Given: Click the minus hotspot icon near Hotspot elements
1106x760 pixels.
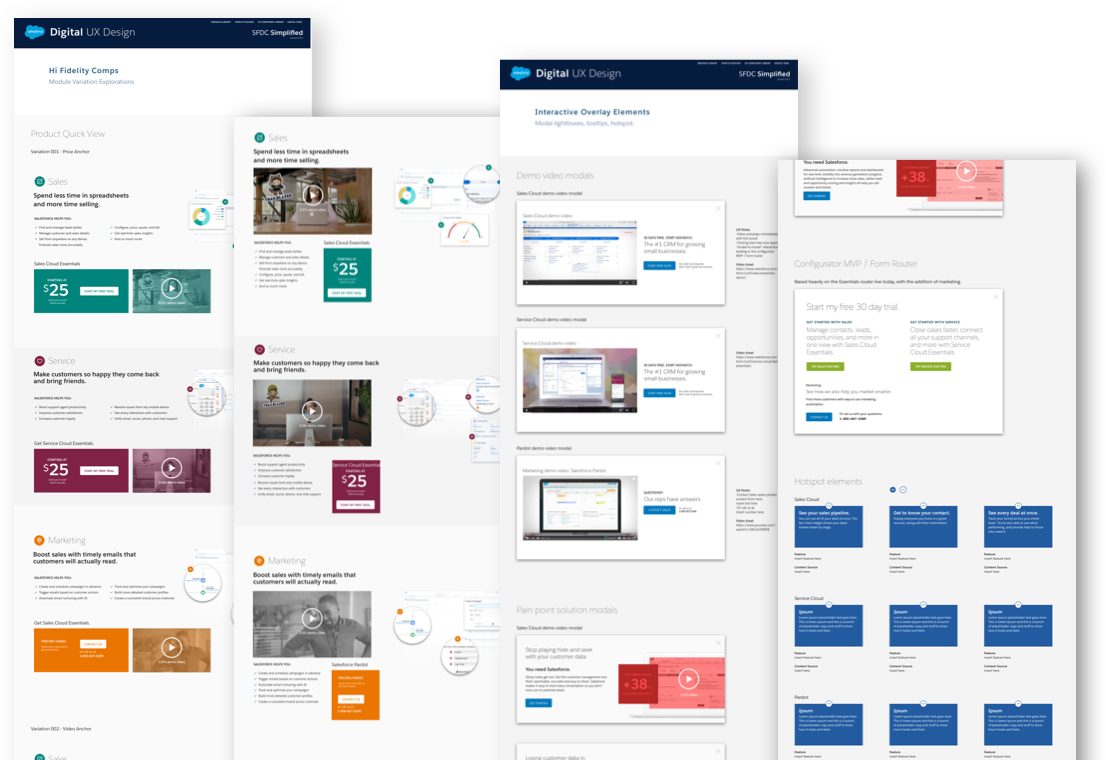Looking at the screenshot, I should (903, 489).
